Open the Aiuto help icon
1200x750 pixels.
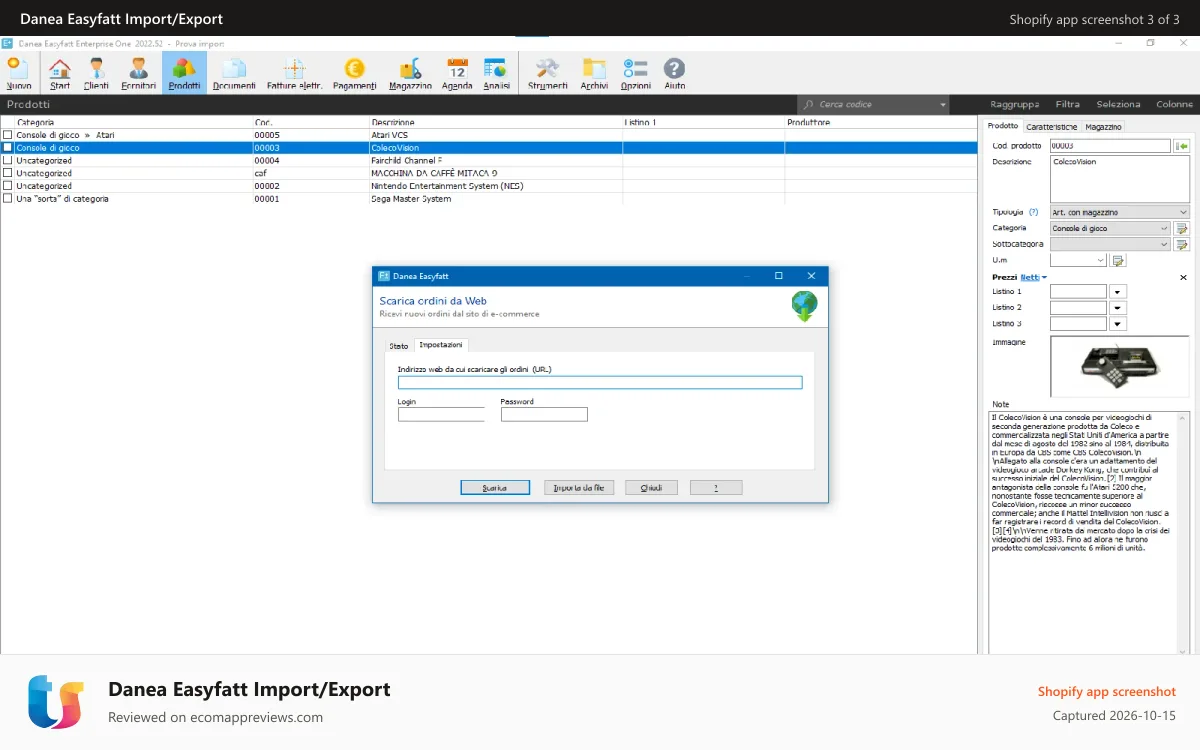(675, 74)
